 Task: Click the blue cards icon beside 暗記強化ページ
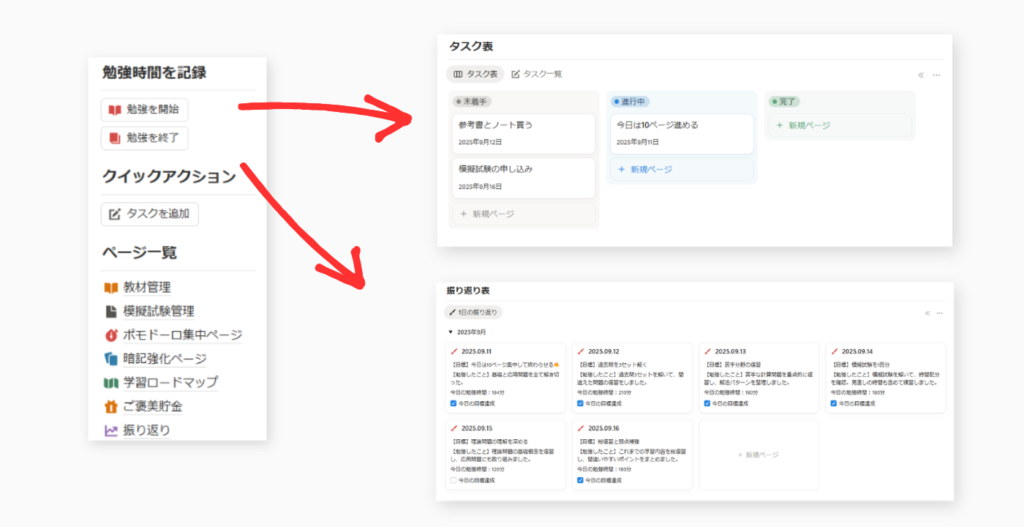tap(111, 359)
